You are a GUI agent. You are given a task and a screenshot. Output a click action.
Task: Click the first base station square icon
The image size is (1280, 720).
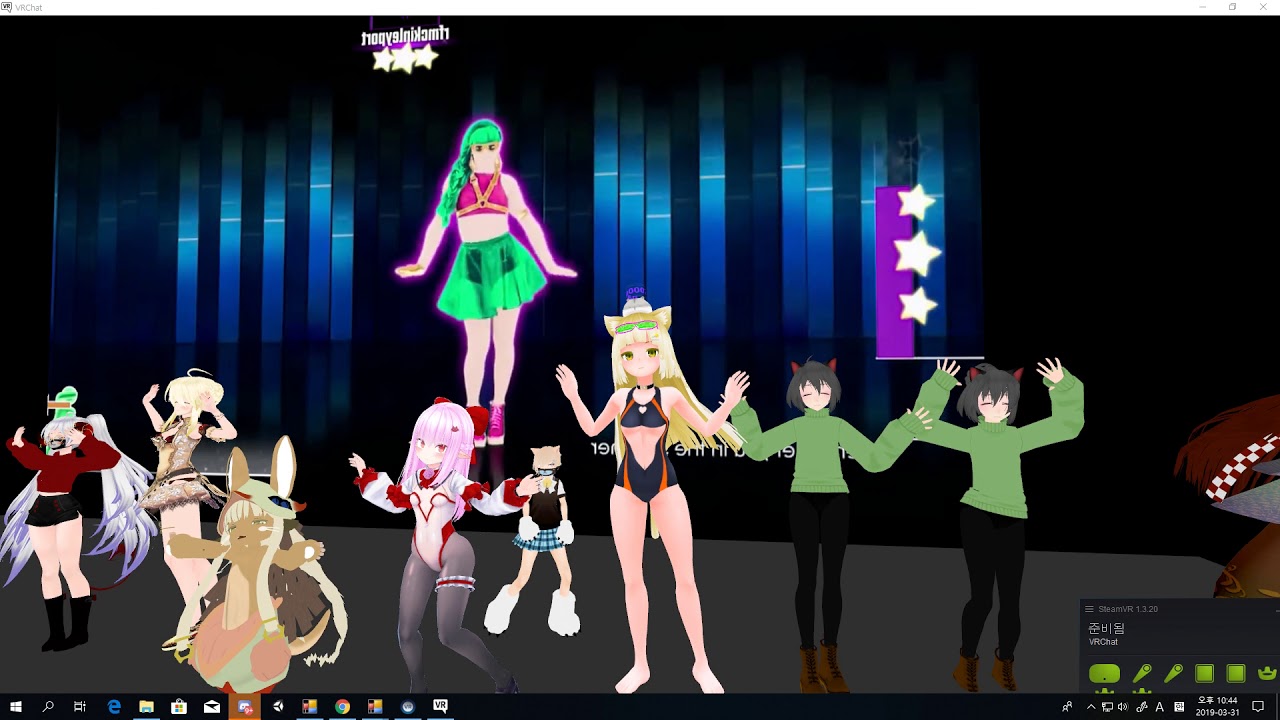pos(1204,674)
